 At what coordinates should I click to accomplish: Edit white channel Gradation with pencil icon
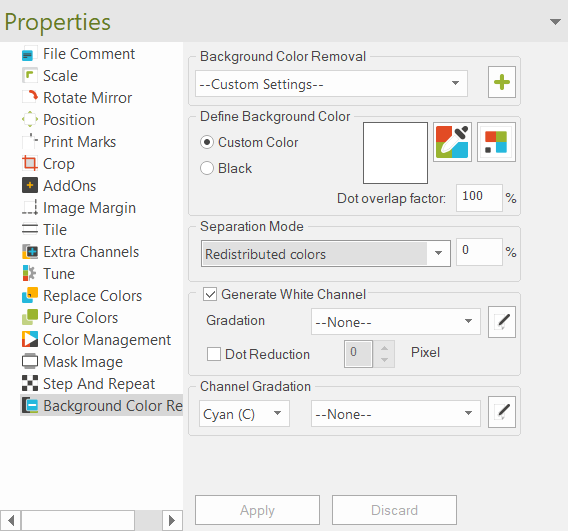pyautogui.click(x=502, y=322)
